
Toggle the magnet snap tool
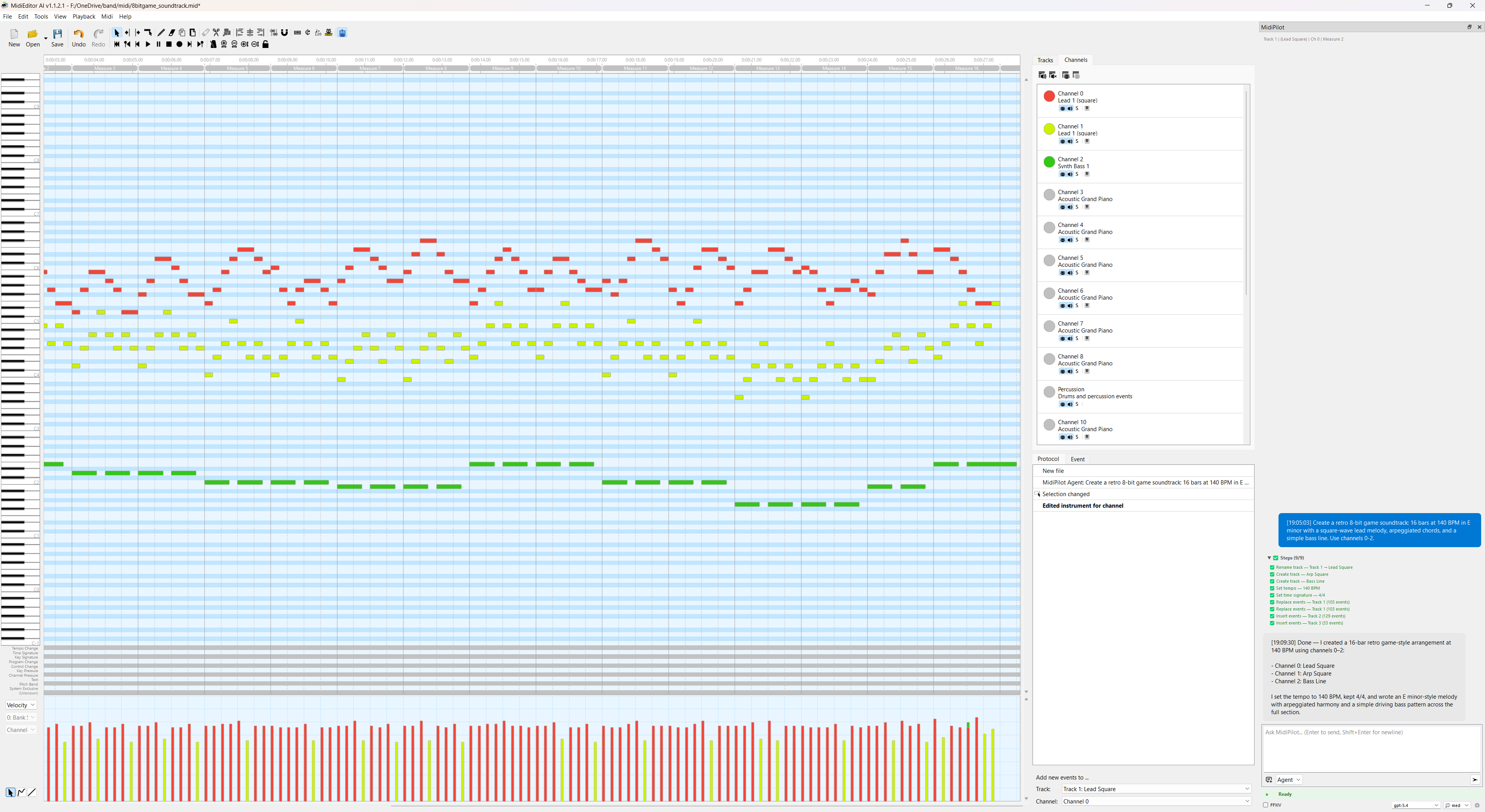point(284,33)
